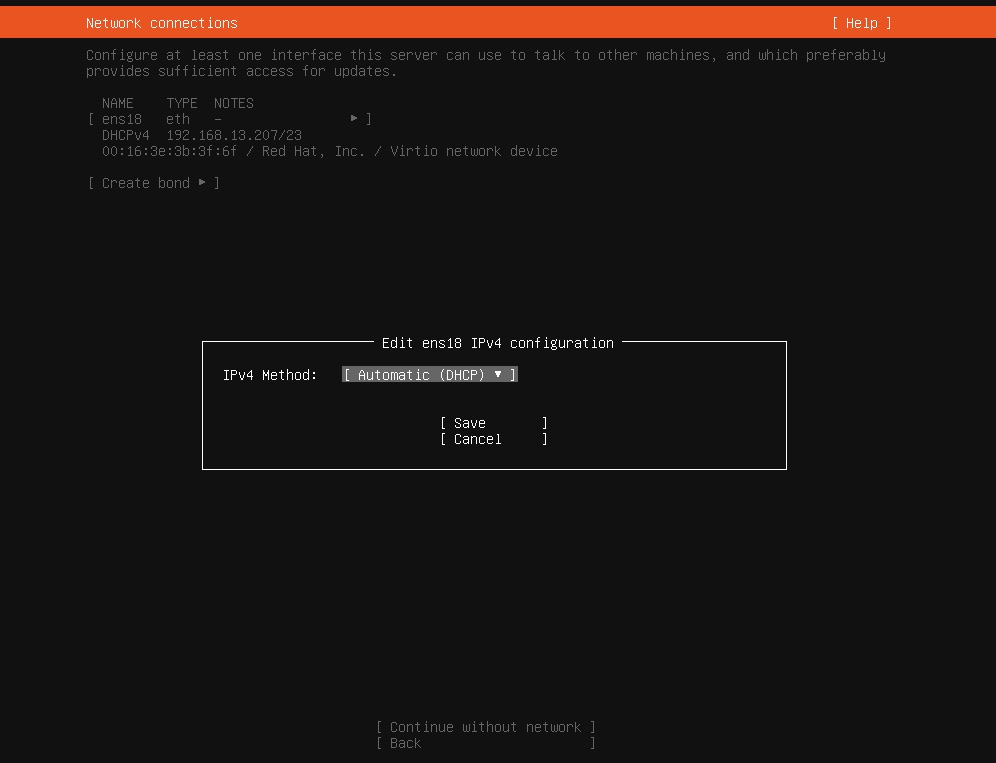
Task: Open the Create bond option
Action: click(x=154, y=183)
